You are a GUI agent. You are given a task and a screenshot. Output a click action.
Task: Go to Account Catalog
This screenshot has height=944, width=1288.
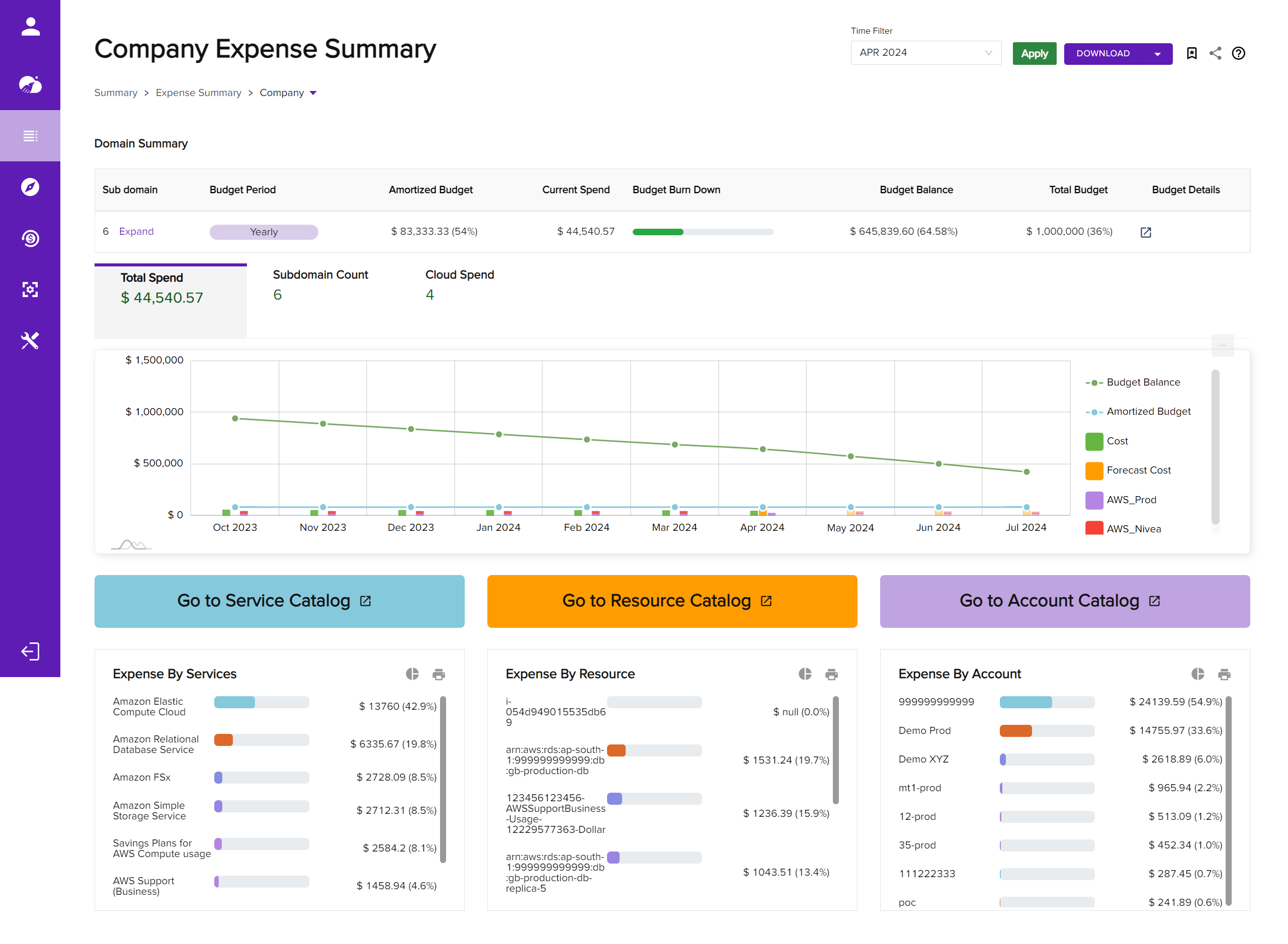(x=1065, y=601)
